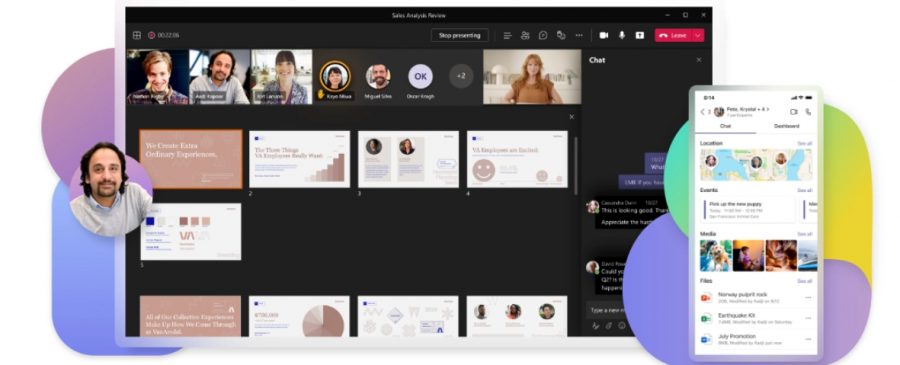Open slide 1 We Create Extra Ordinary Experiences
900x365 pixels.
pos(191,159)
